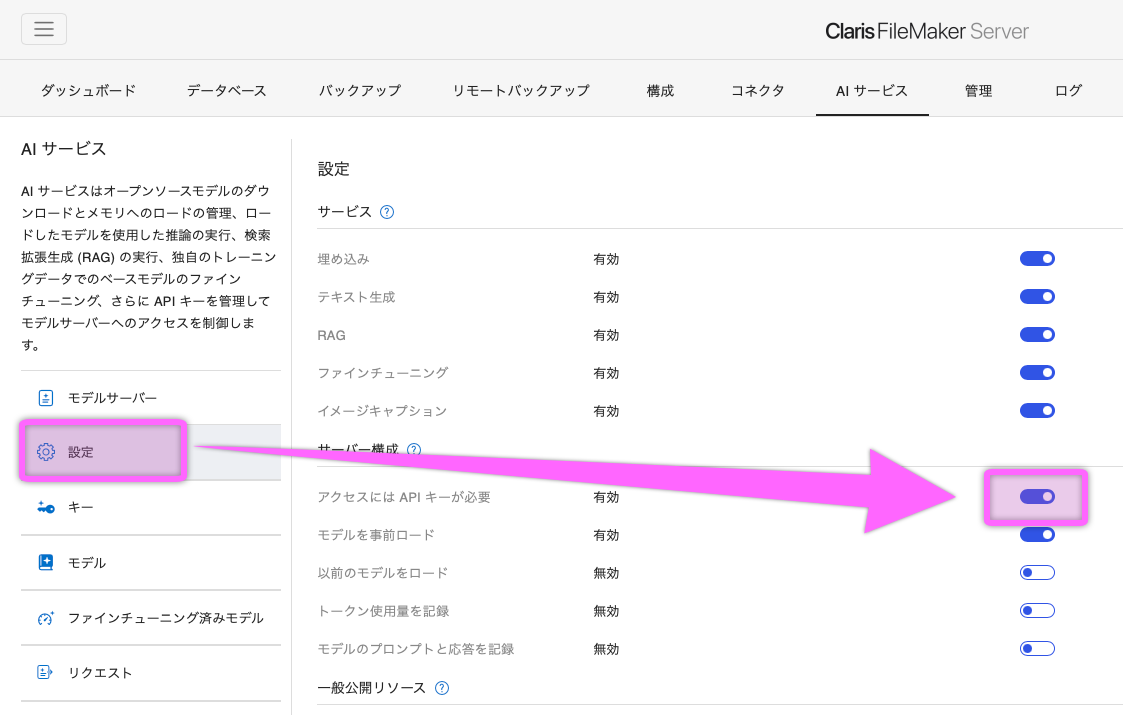Click the モデルサーバー sidebar icon
Screen dimensions: 1123x715
45,398
